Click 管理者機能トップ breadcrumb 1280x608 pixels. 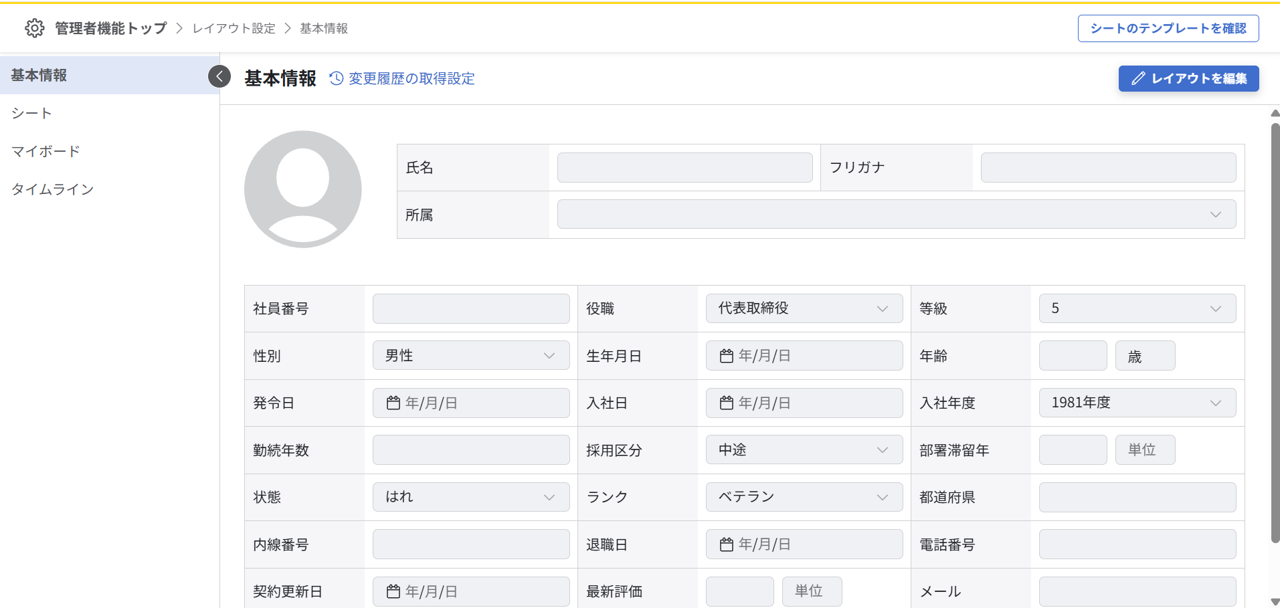point(111,28)
